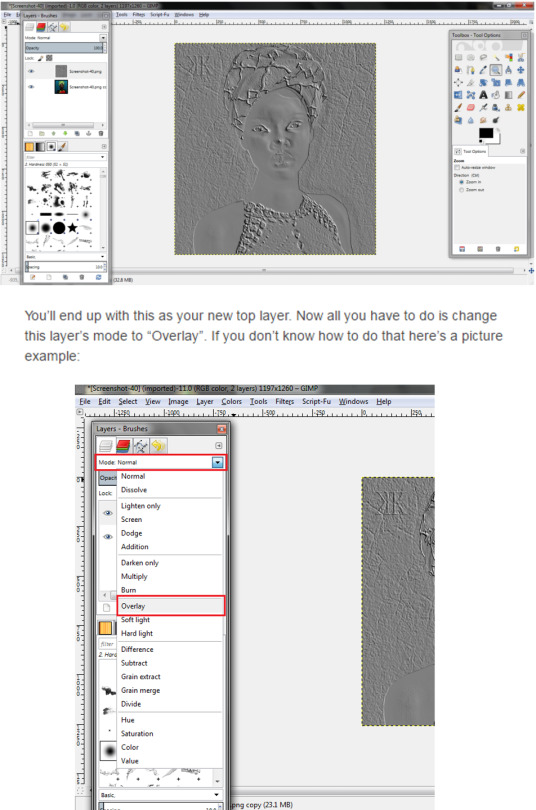Click the lock alpha channel checkerboard icon

coord(49,58)
